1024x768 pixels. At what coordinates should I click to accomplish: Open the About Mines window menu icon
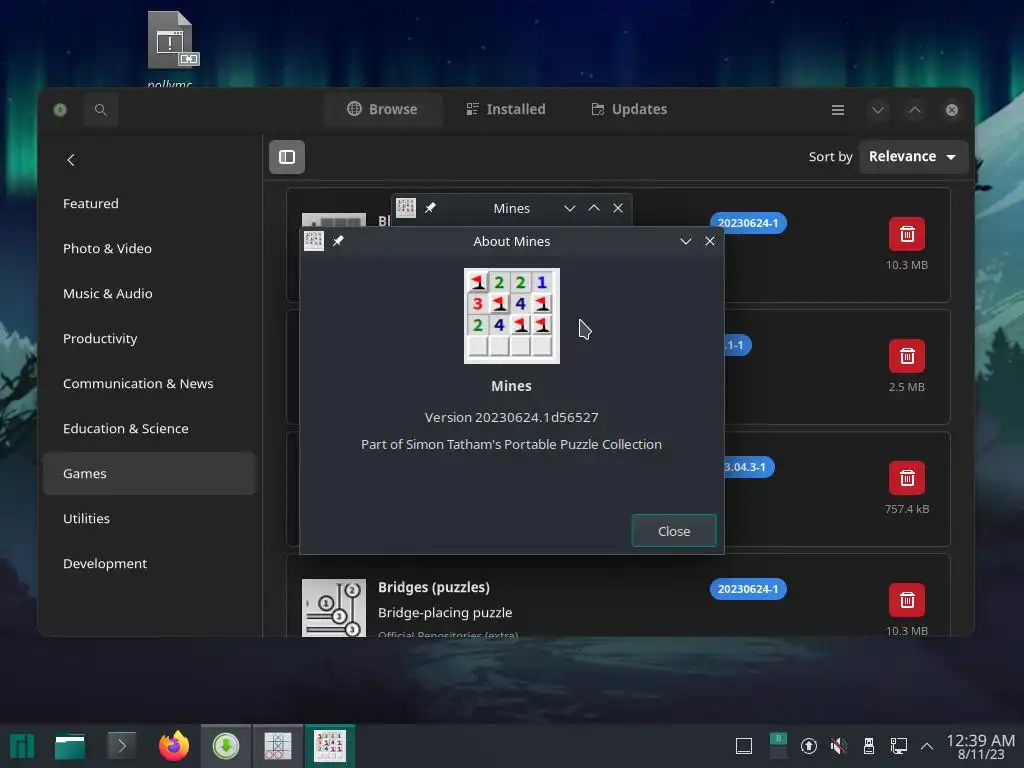314,241
